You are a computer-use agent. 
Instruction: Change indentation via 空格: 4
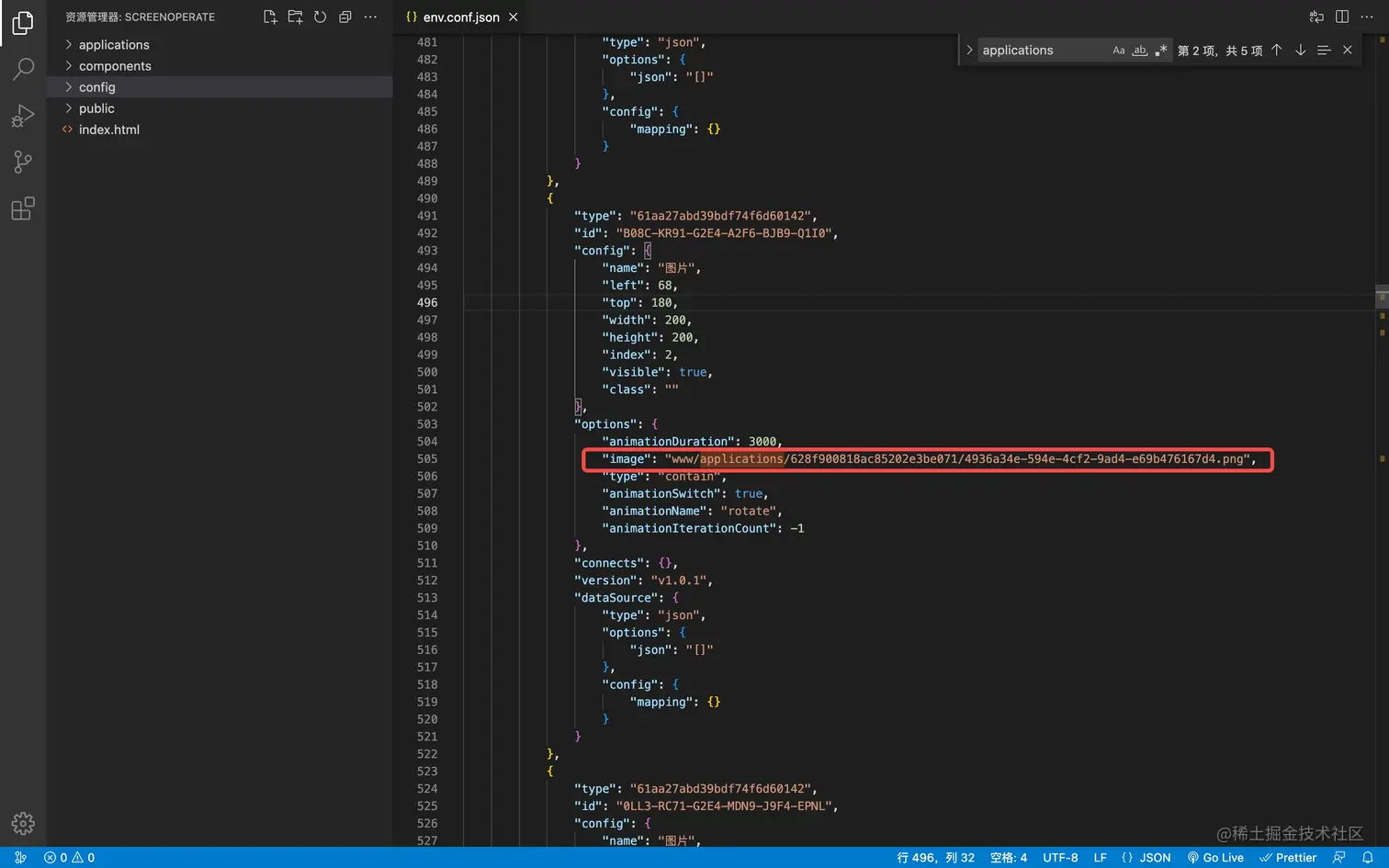pyautogui.click(x=1009, y=857)
